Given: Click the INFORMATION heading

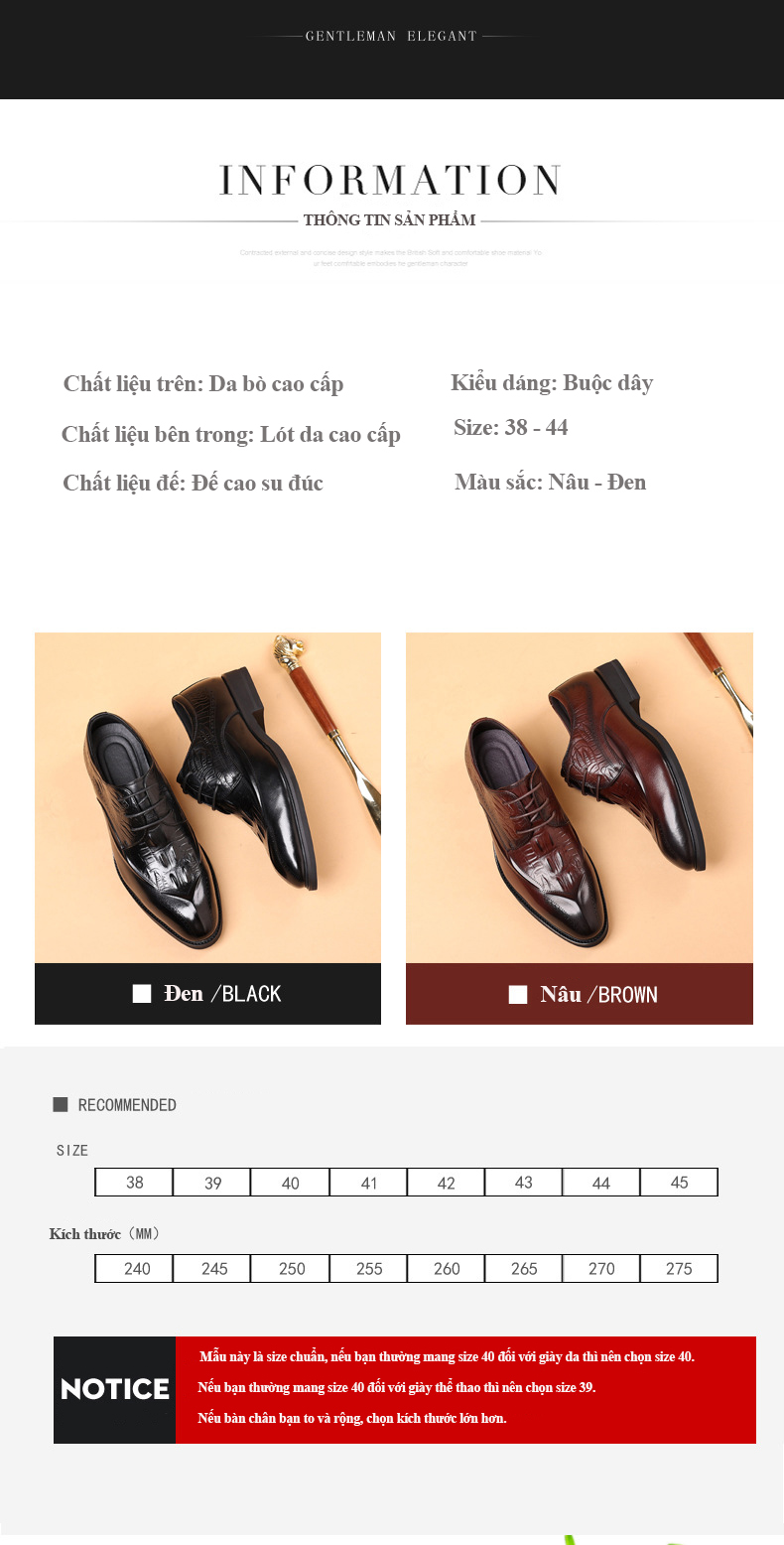Looking at the screenshot, I should [x=390, y=181].
